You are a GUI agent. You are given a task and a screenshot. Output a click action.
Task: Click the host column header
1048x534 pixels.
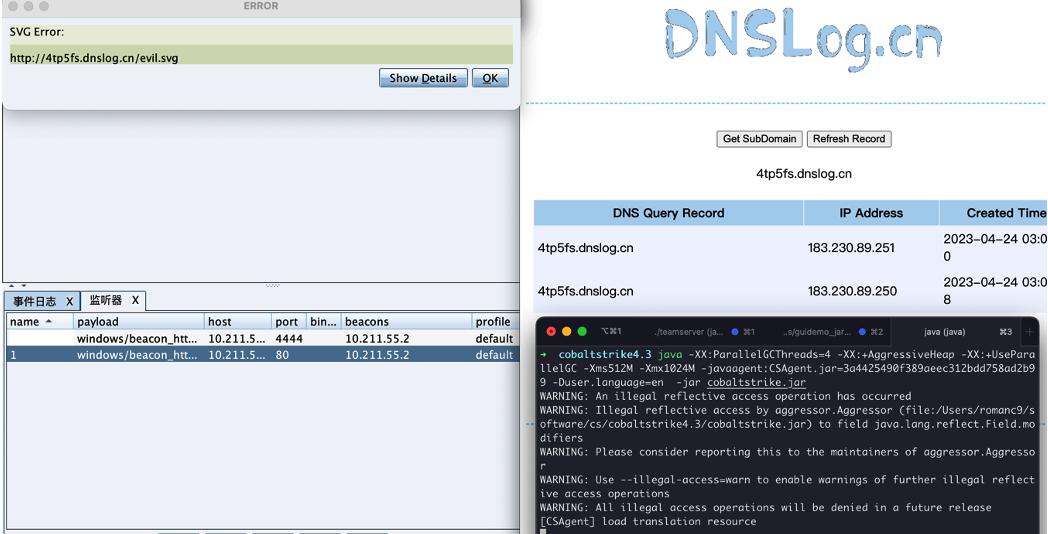(237, 321)
